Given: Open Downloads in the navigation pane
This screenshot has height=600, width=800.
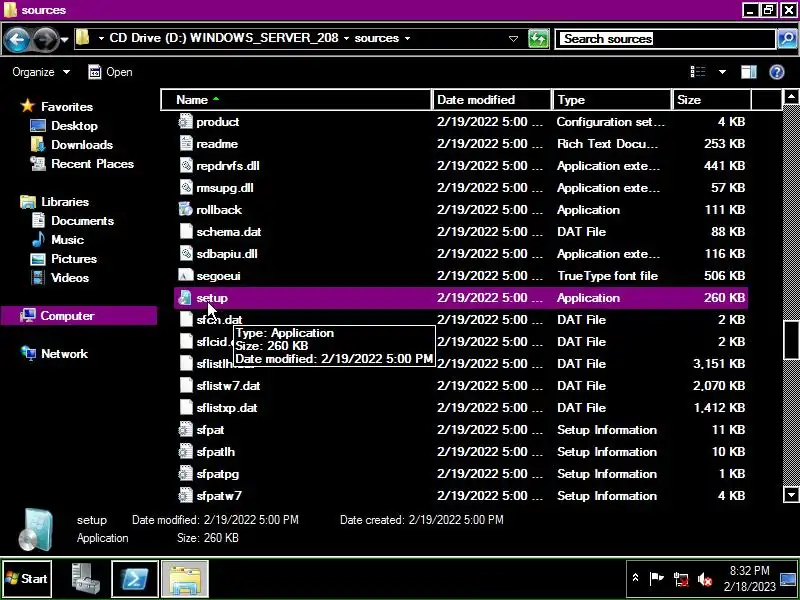Looking at the screenshot, I should 82,145.
